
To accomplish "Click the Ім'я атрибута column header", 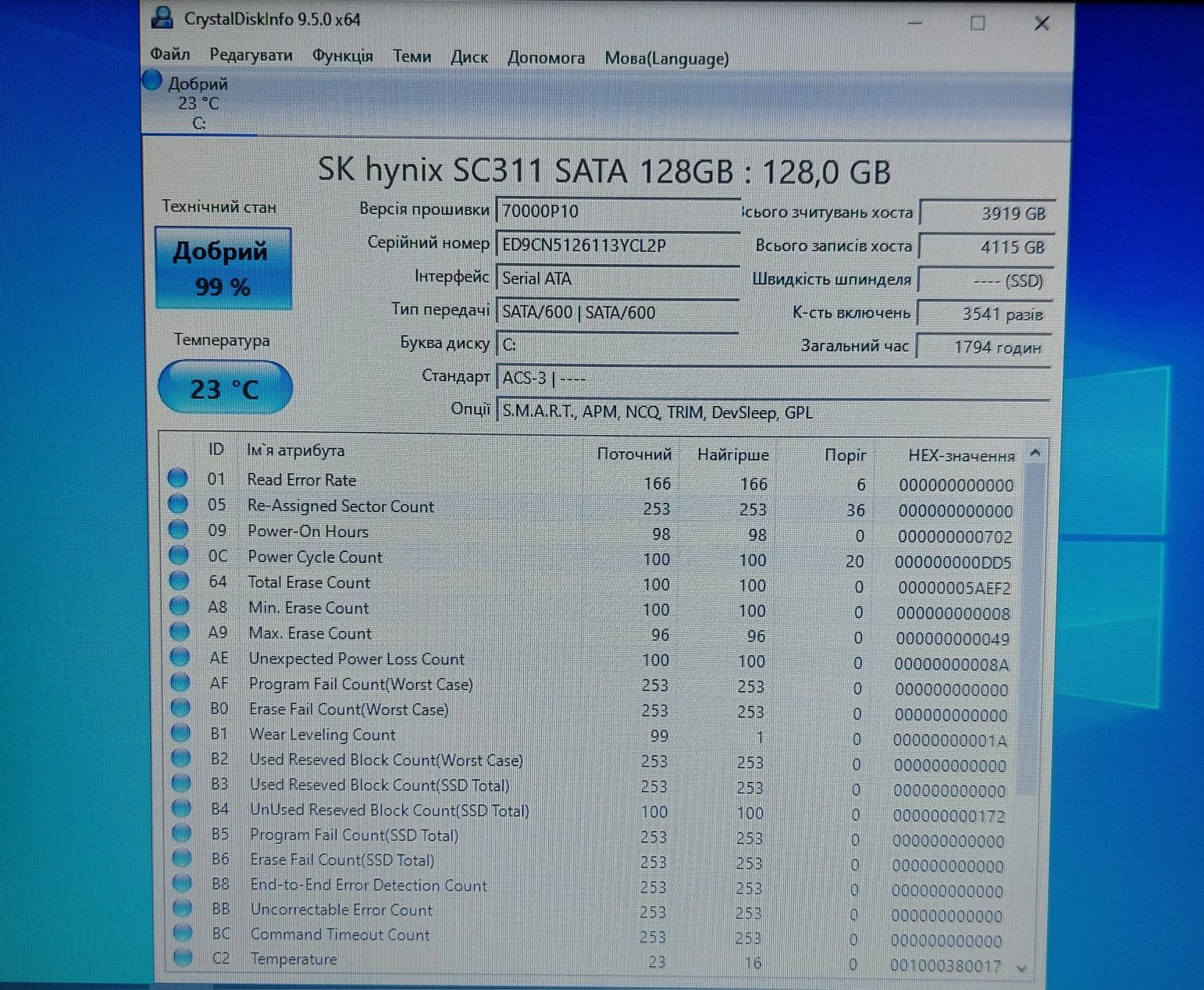I will coord(295,450).
